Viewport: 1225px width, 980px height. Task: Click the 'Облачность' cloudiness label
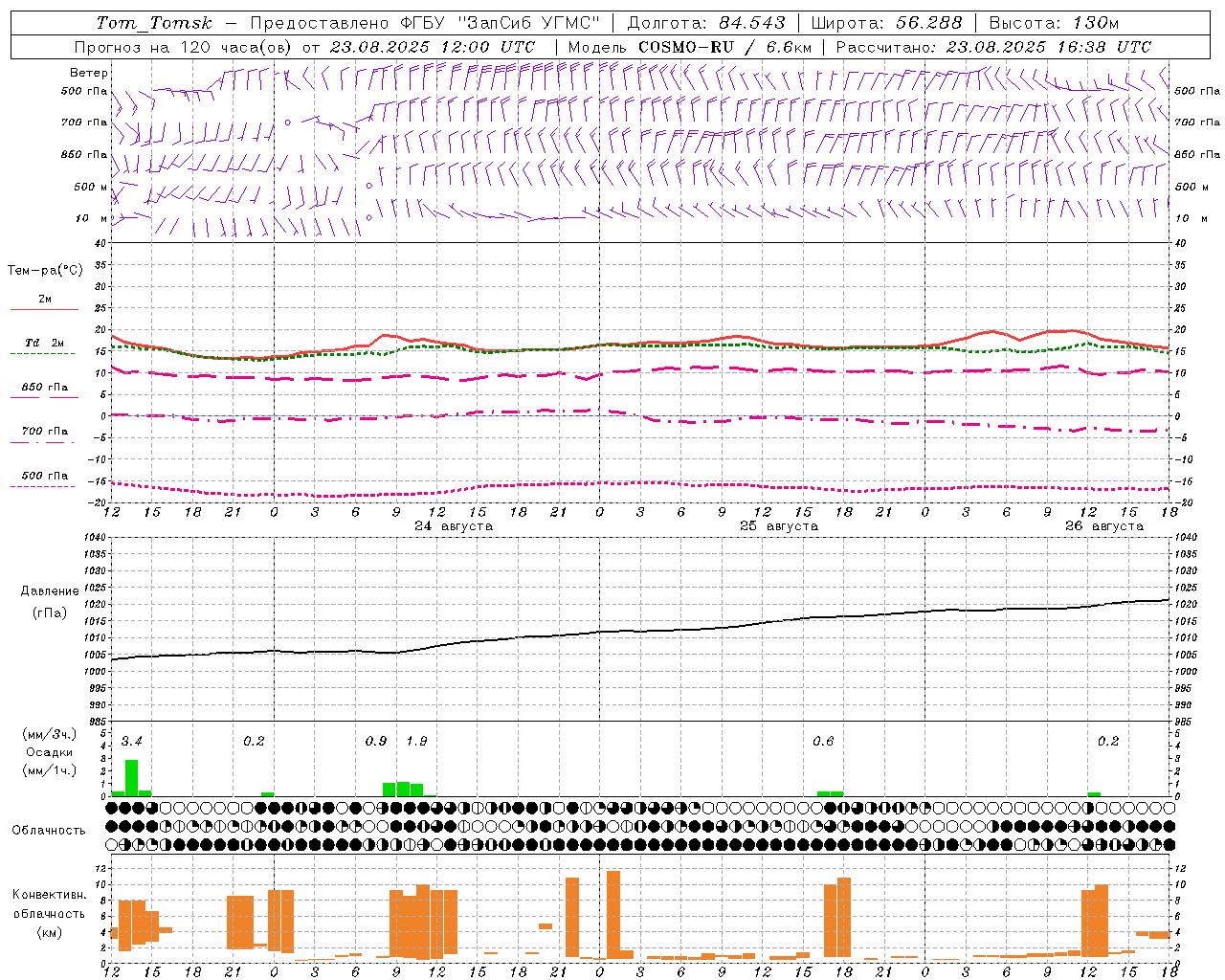(x=49, y=830)
